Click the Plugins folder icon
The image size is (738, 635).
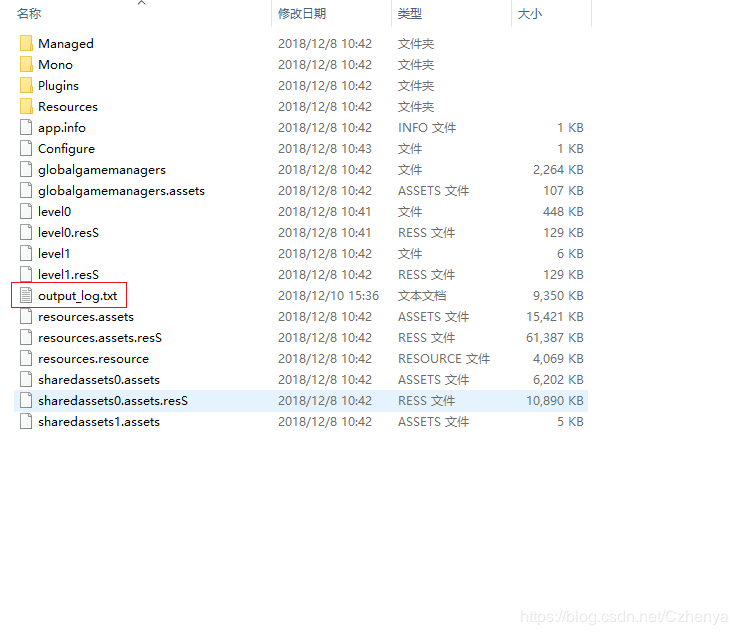click(x=26, y=85)
